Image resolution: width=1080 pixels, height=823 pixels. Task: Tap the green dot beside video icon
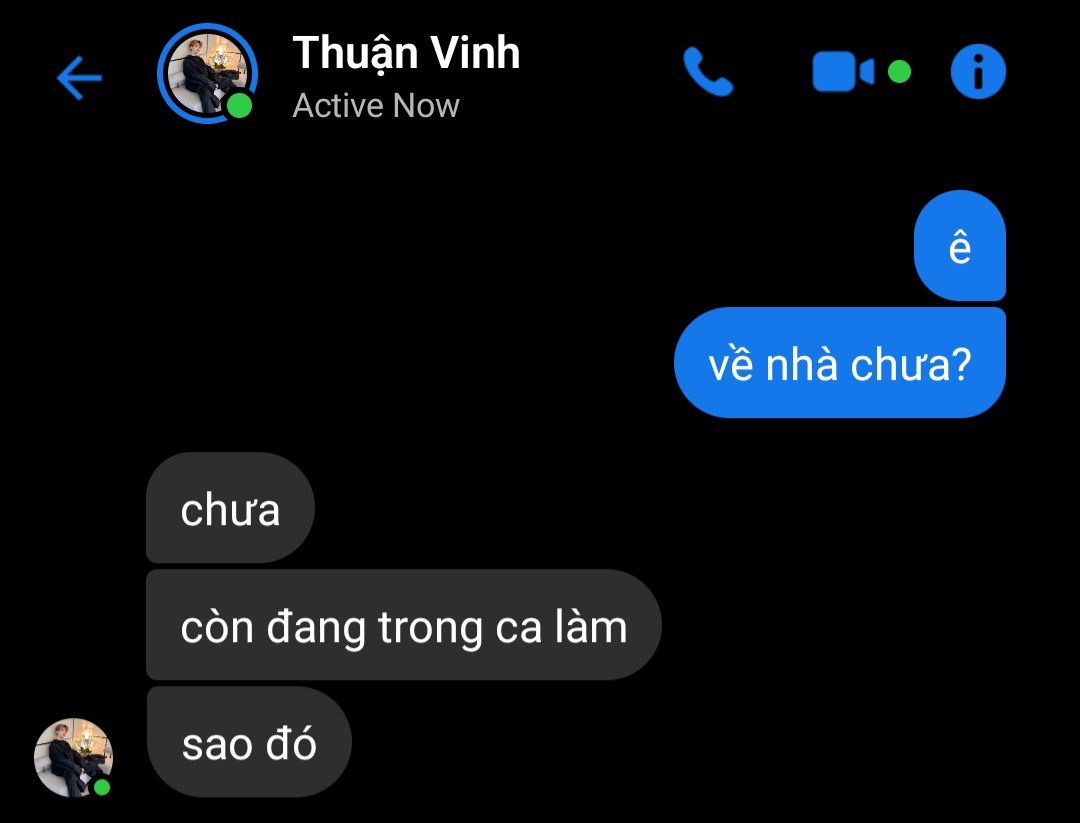899,72
